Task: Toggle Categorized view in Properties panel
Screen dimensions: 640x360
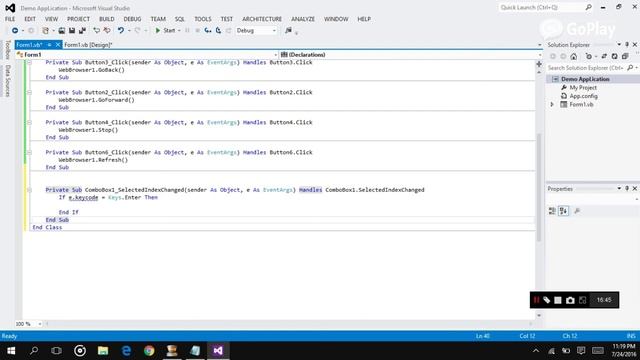Action: 552,211
